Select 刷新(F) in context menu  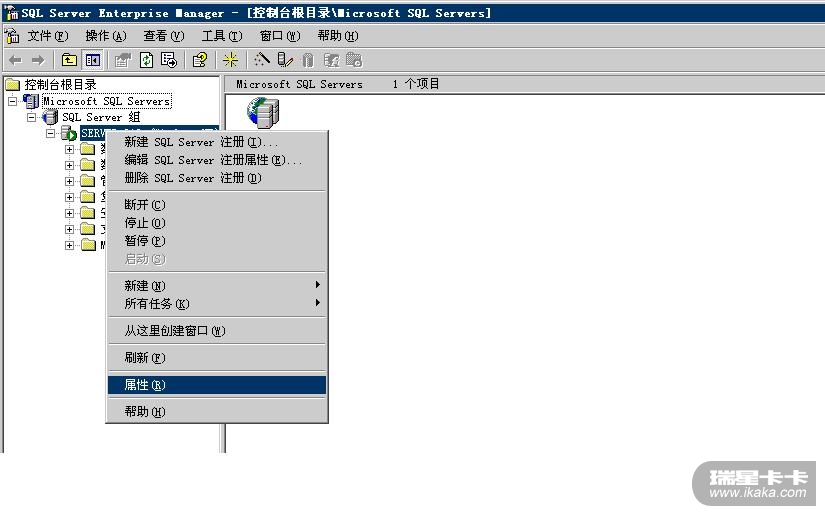[217, 358]
